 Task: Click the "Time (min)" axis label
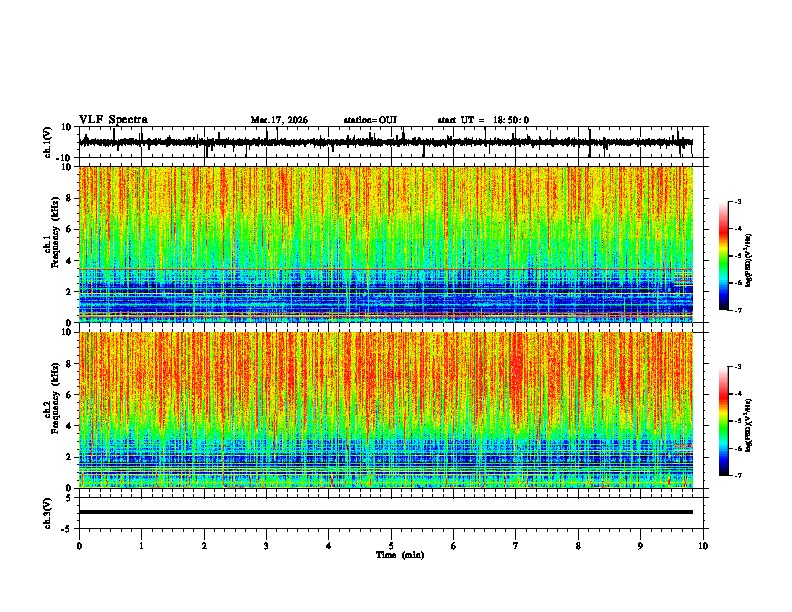[400, 555]
